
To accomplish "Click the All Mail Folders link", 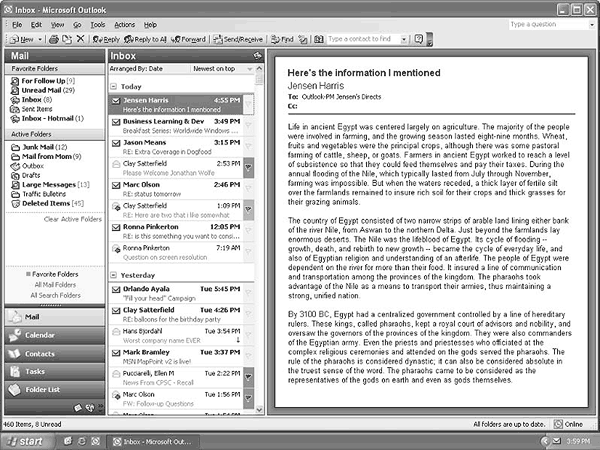I will 55,285.
